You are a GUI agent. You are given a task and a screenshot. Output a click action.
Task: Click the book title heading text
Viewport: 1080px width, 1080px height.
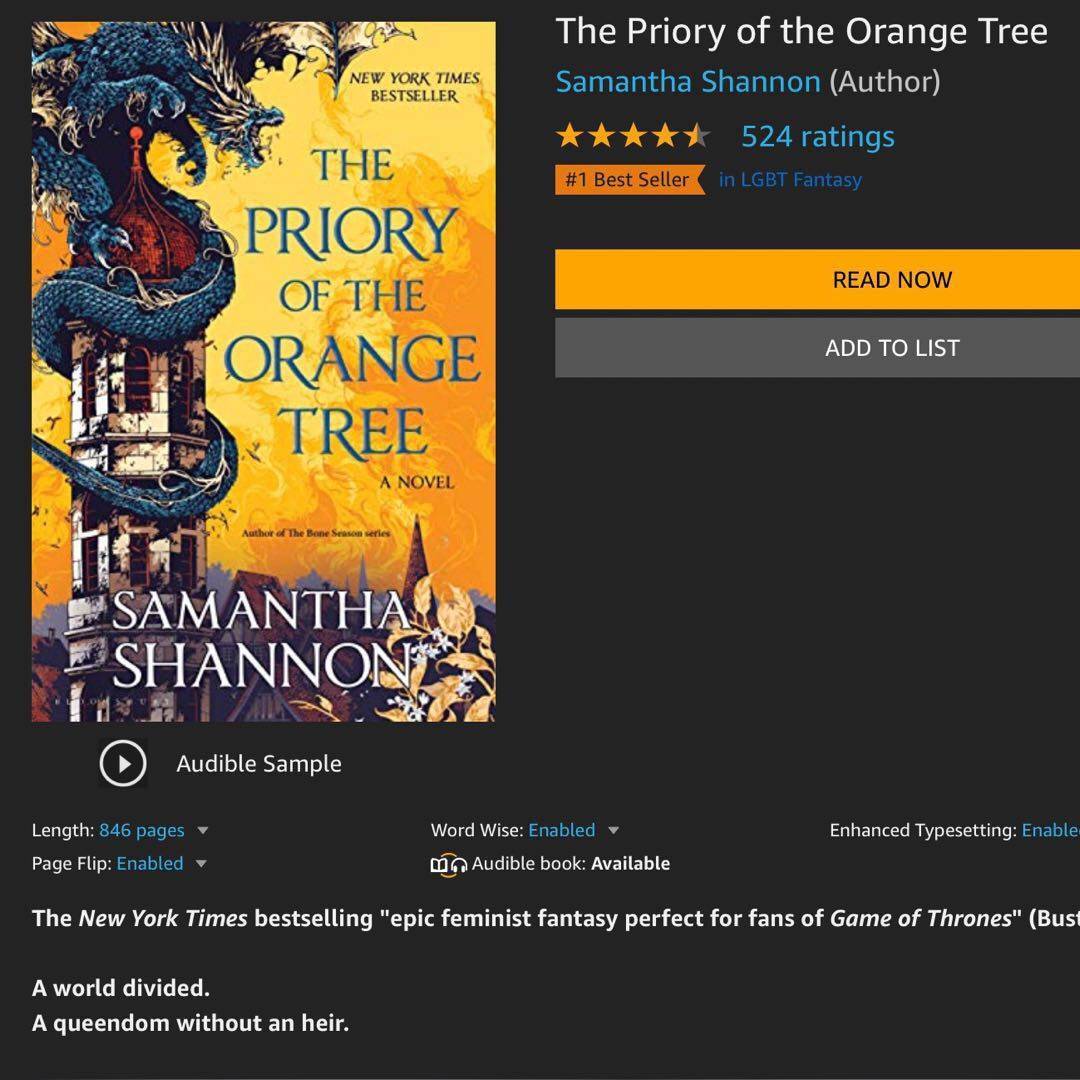click(x=801, y=32)
